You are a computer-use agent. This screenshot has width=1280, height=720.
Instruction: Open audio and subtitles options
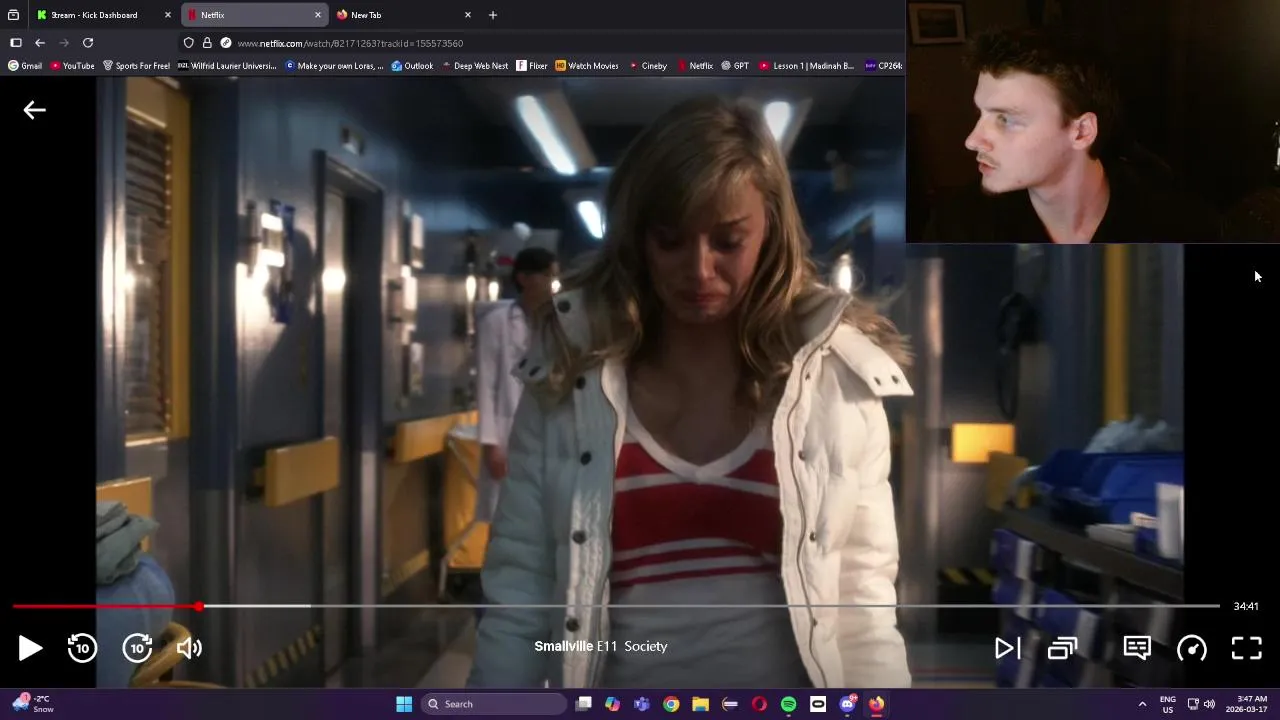(1137, 648)
